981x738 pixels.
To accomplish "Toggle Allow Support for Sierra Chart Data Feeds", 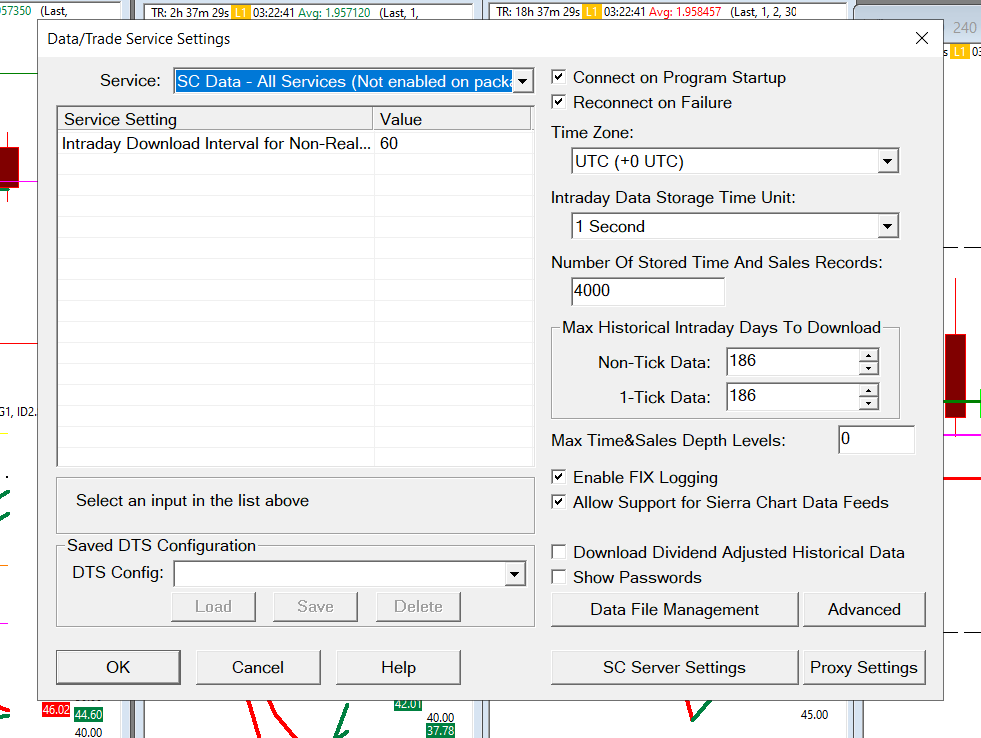I will click(559, 502).
